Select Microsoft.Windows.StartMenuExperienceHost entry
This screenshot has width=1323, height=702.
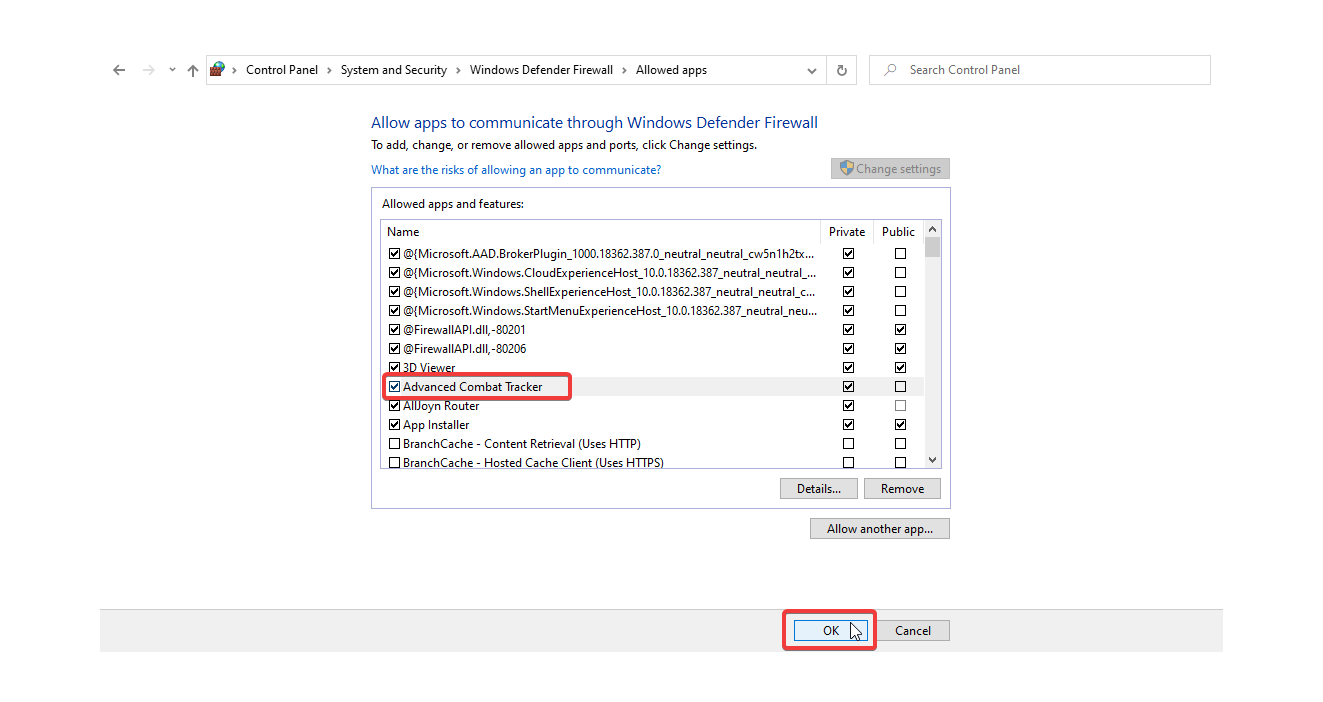click(609, 311)
